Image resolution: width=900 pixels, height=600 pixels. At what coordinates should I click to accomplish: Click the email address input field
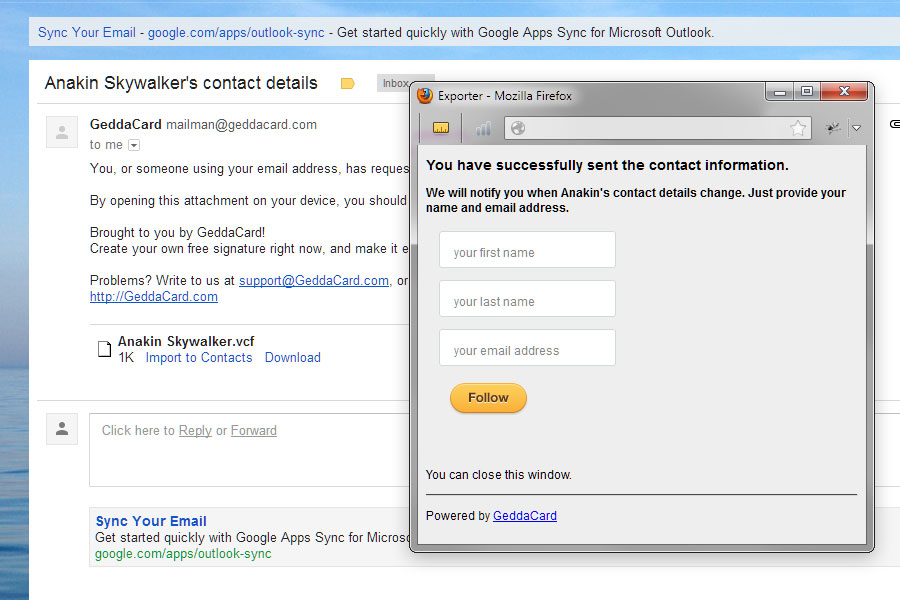coord(527,349)
